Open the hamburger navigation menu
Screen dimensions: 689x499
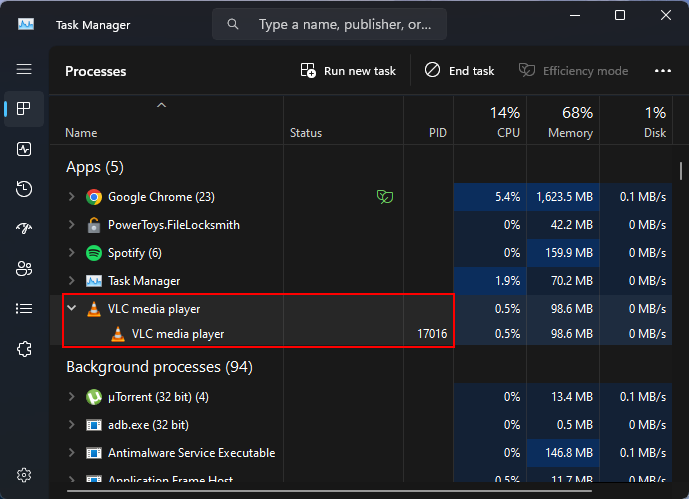point(24,69)
